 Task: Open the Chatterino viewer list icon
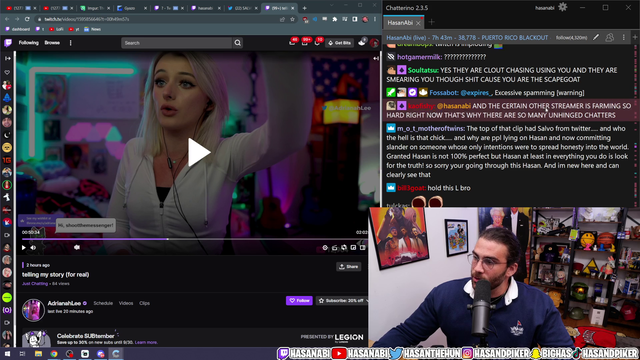tap(610, 38)
